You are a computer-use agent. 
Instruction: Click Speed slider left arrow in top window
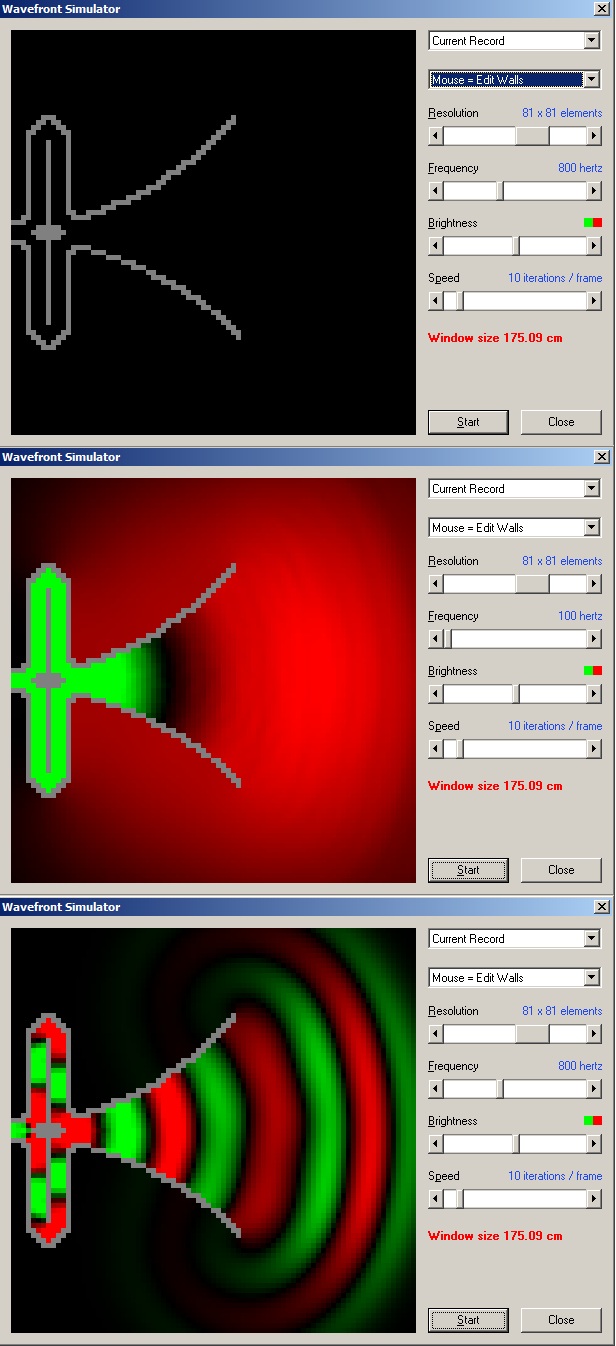click(x=436, y=301)
